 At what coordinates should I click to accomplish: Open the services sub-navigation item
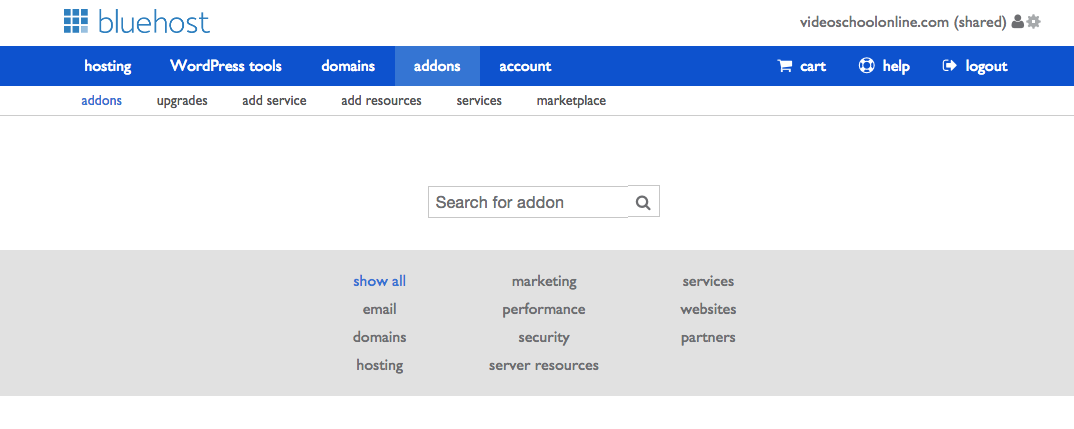click(x=479, y=101)
